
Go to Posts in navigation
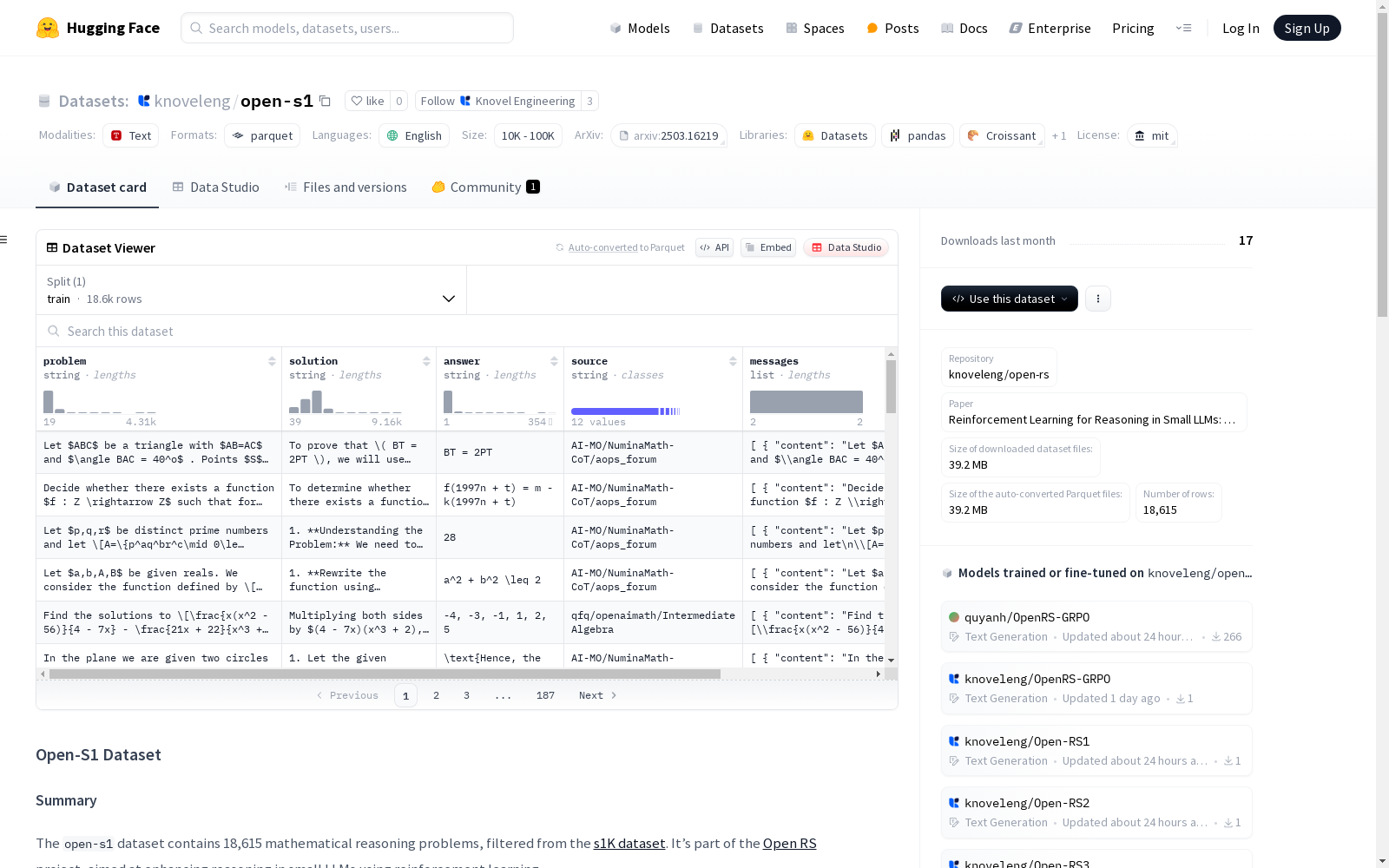pyautogui.click(x=892, y=28)
